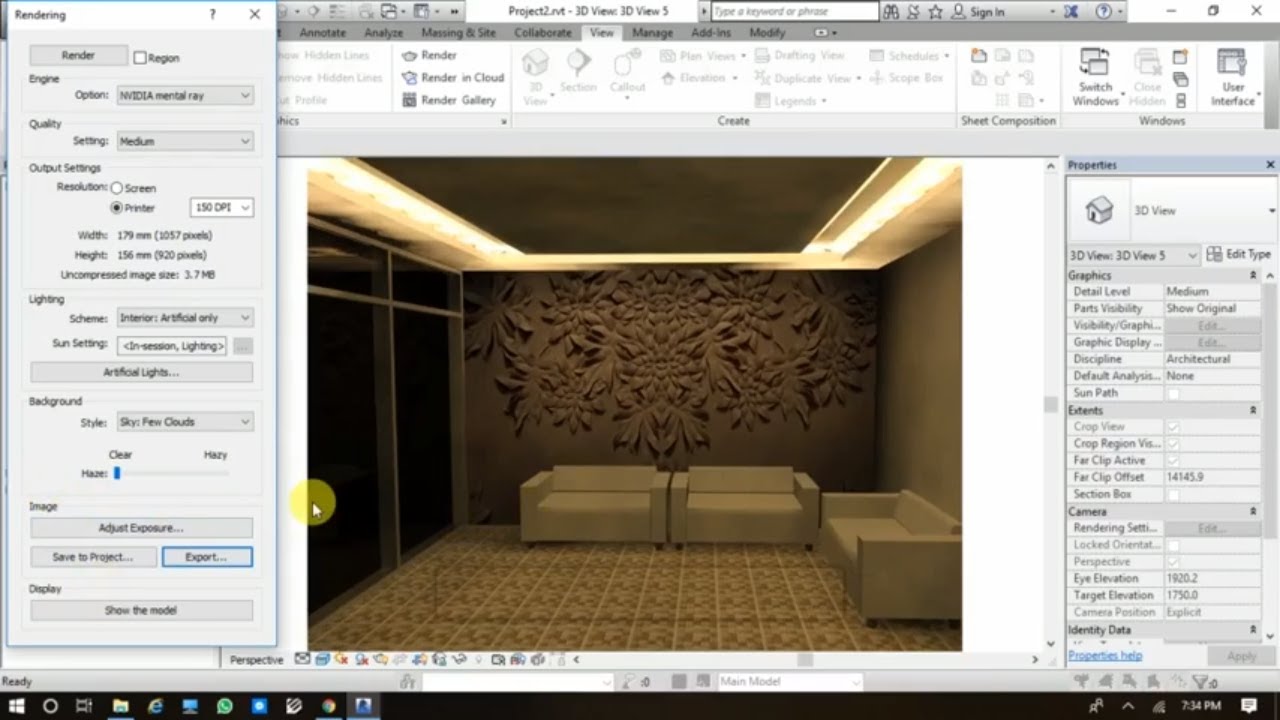Image resolution: width=1280 pixels, height=720 pixels.
Task: Click the search binoculars icon
Action: tap(893, 11)
